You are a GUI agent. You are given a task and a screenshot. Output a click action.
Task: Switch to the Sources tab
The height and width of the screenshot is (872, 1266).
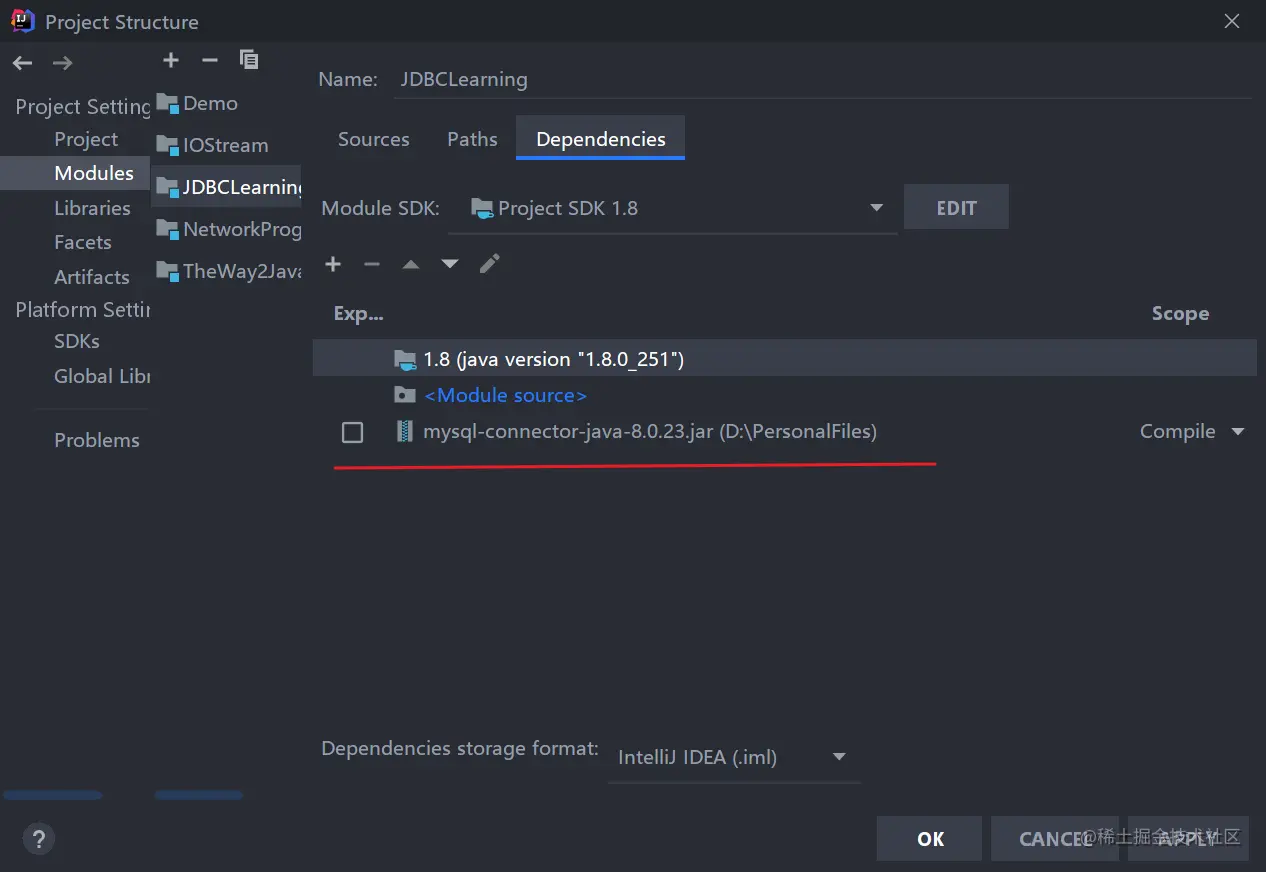click(374, 139)
